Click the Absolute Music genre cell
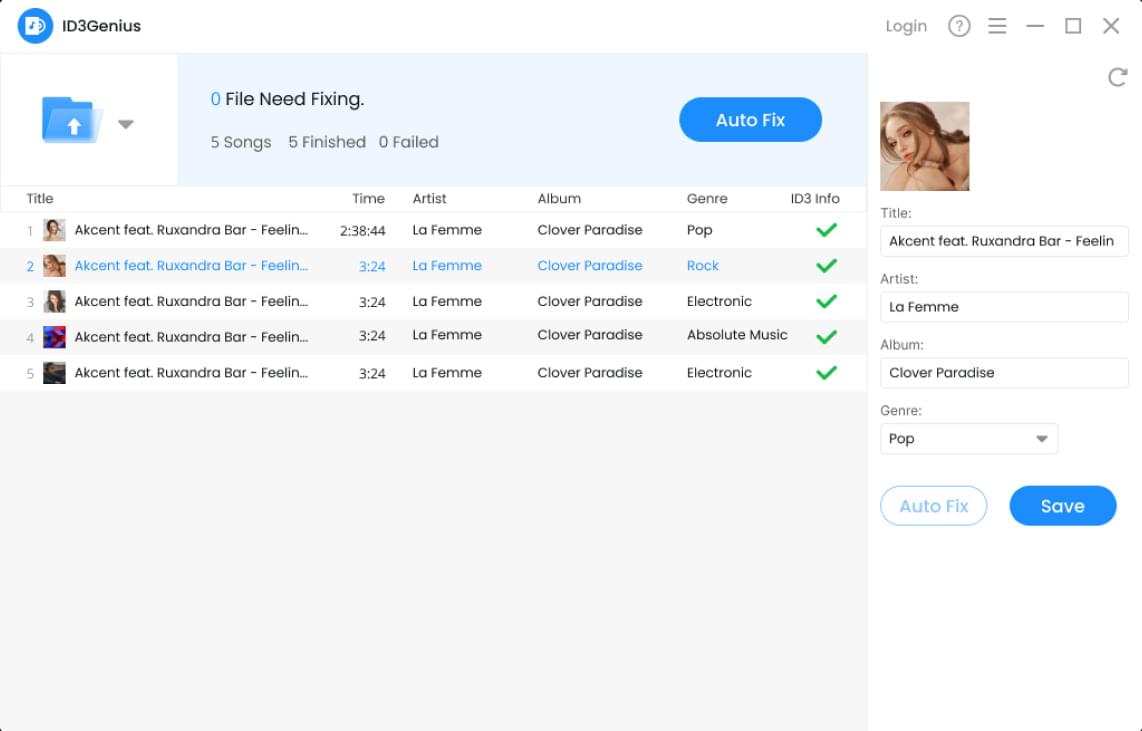The width and height of the screenshot is (1142, 731). pyautogui.click(x=737, y=335)
